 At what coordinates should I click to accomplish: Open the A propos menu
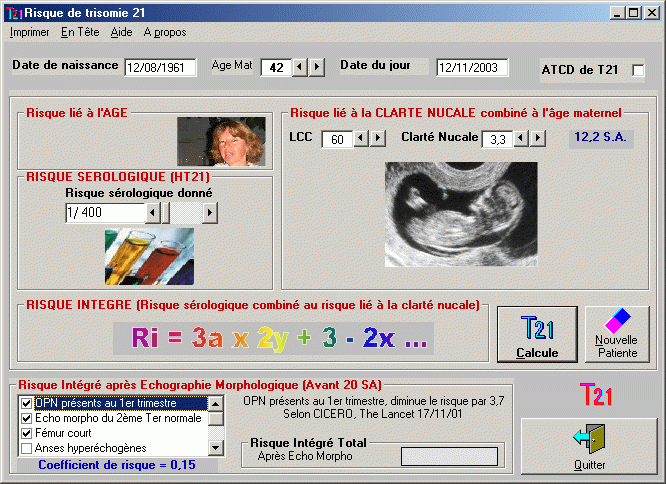pos(165,32)
